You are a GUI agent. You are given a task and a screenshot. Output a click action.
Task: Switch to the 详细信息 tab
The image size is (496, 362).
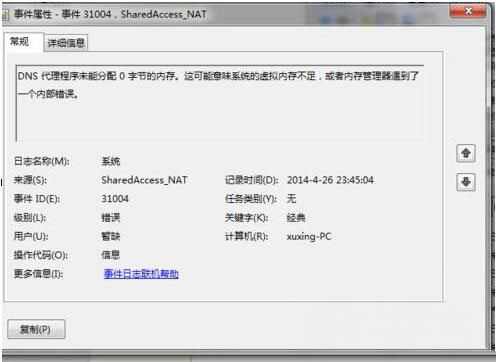[66, 43]
